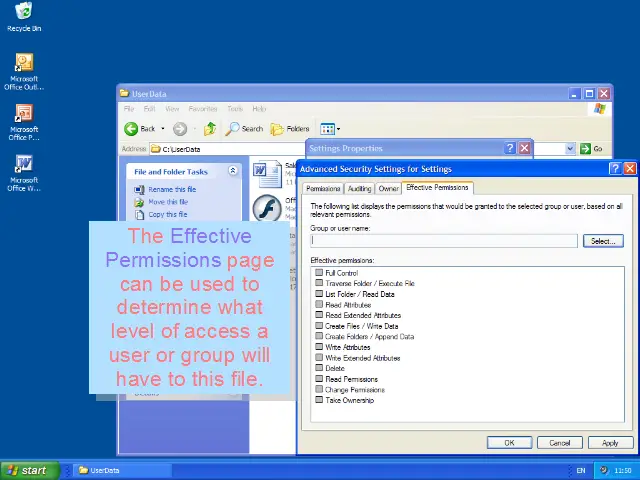Collapse the File and Folder Tasks panel
640x480 pixels.
coord(233,171)
